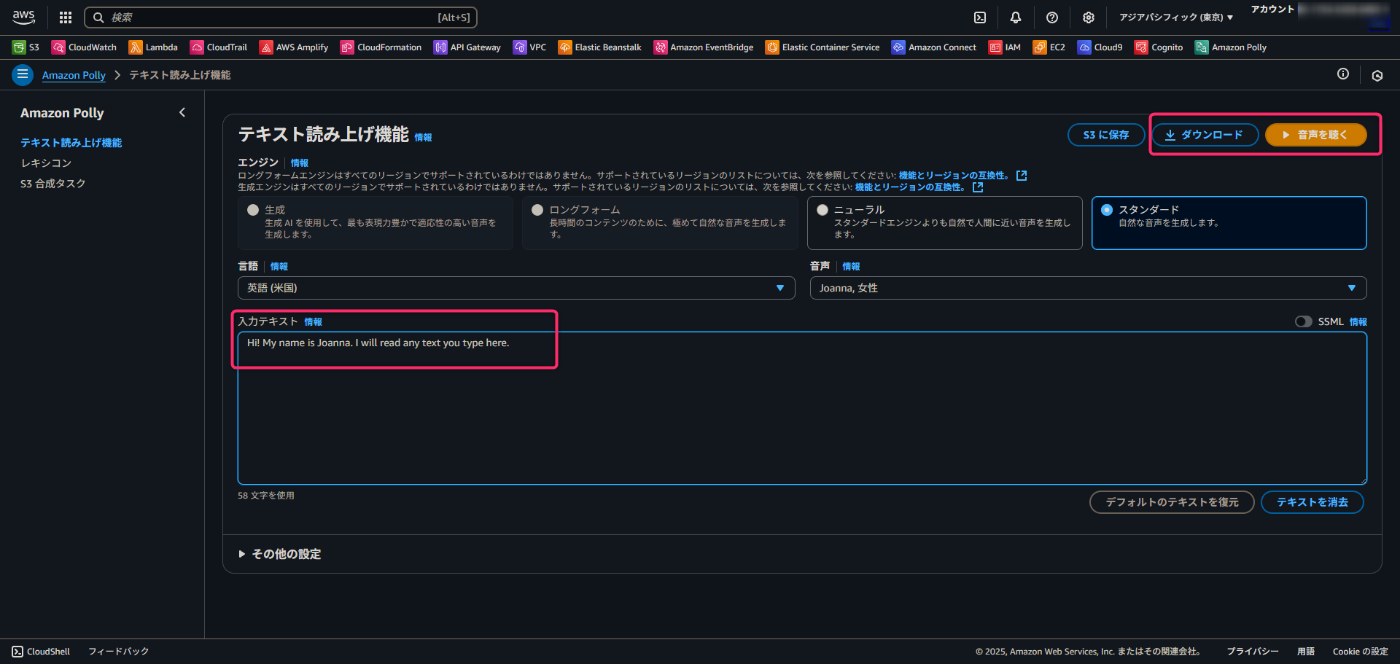Image resolution: width=1400 pixels, height=664 pixels.
Task: Open the API Gateway favorite shortcut
Action: 467,47
